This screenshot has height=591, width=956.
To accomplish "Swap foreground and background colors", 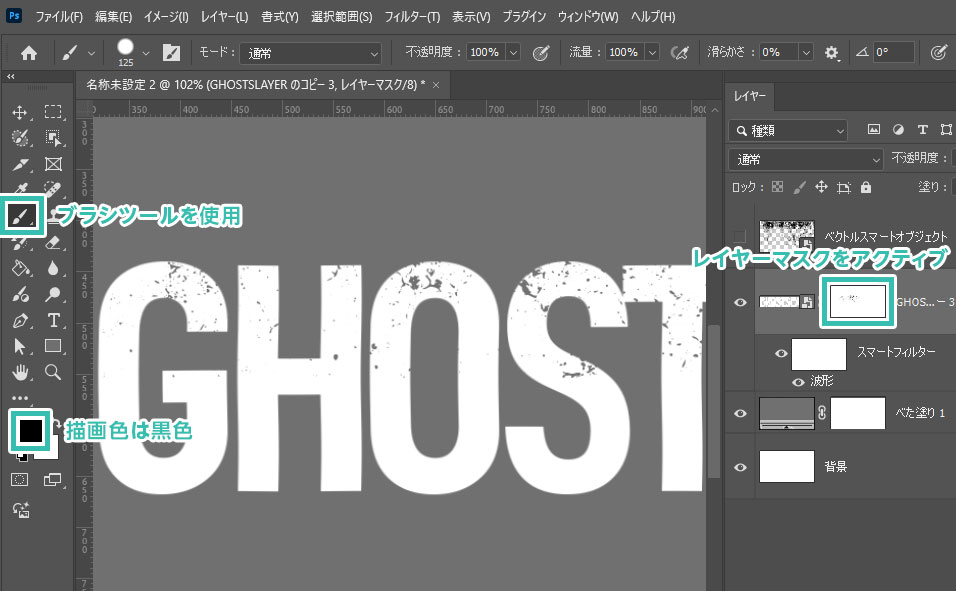I will pyautogui.click(x=55, y=423).
